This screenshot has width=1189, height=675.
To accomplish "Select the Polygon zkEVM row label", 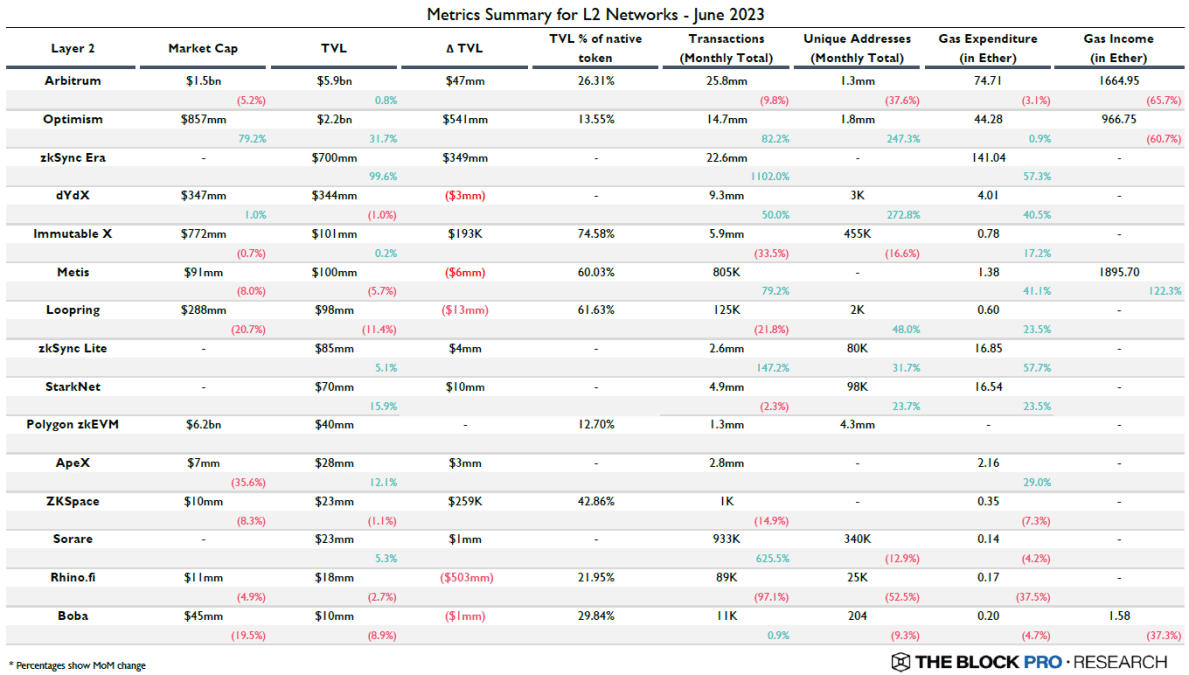I will (73, 424).
